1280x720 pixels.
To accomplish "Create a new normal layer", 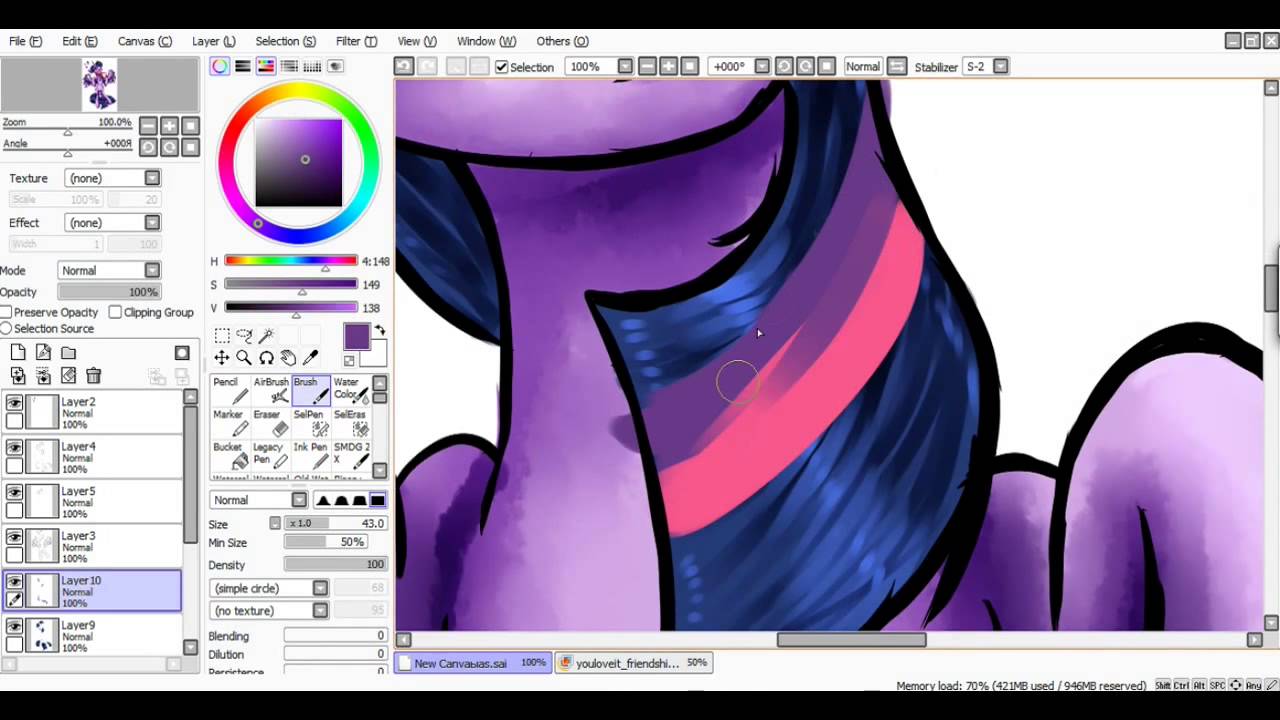I will click(x=18, y=352).
